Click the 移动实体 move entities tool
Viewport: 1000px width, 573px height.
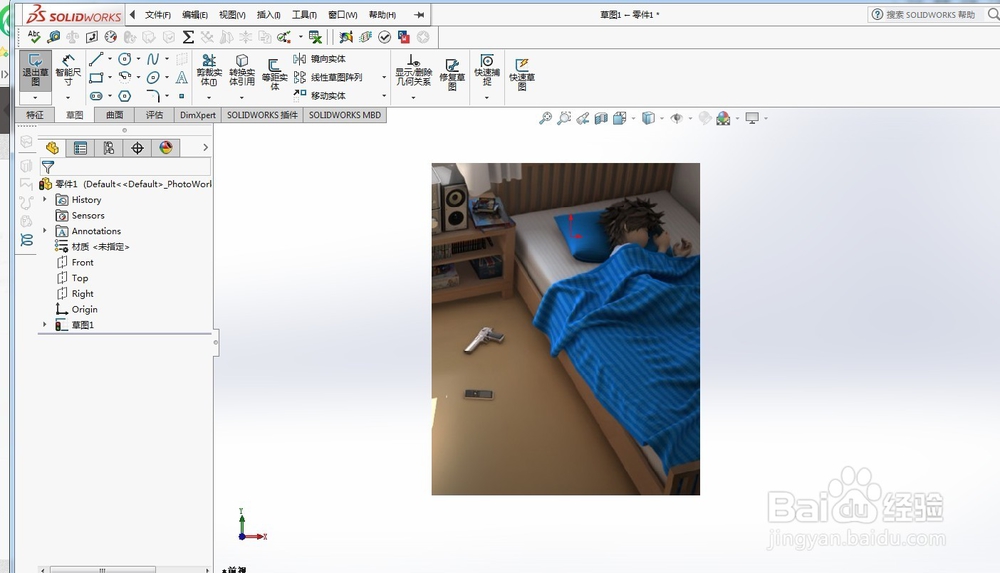(320, 96)
